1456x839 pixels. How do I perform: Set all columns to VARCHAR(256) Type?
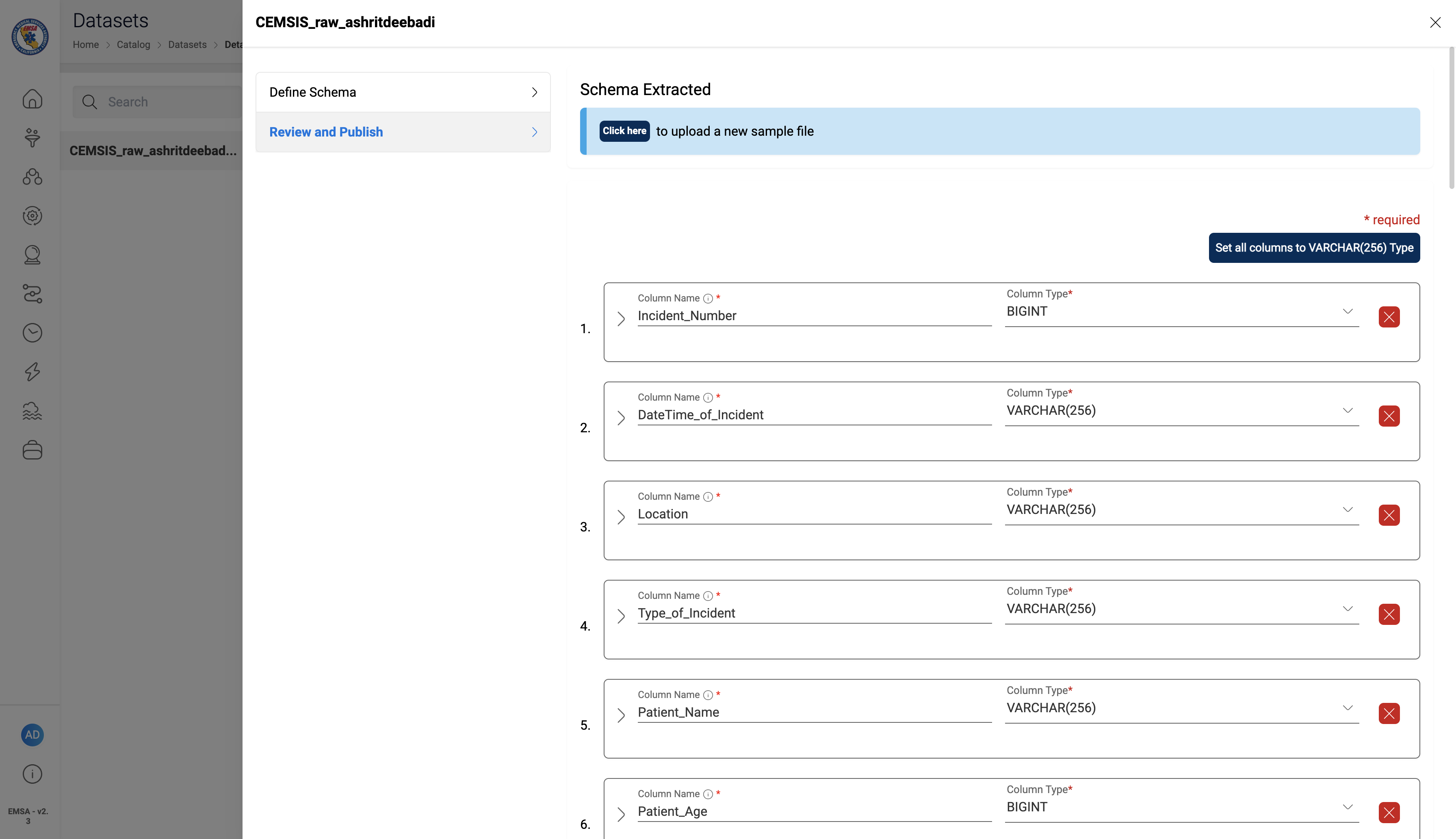(x=1314, y=248)
